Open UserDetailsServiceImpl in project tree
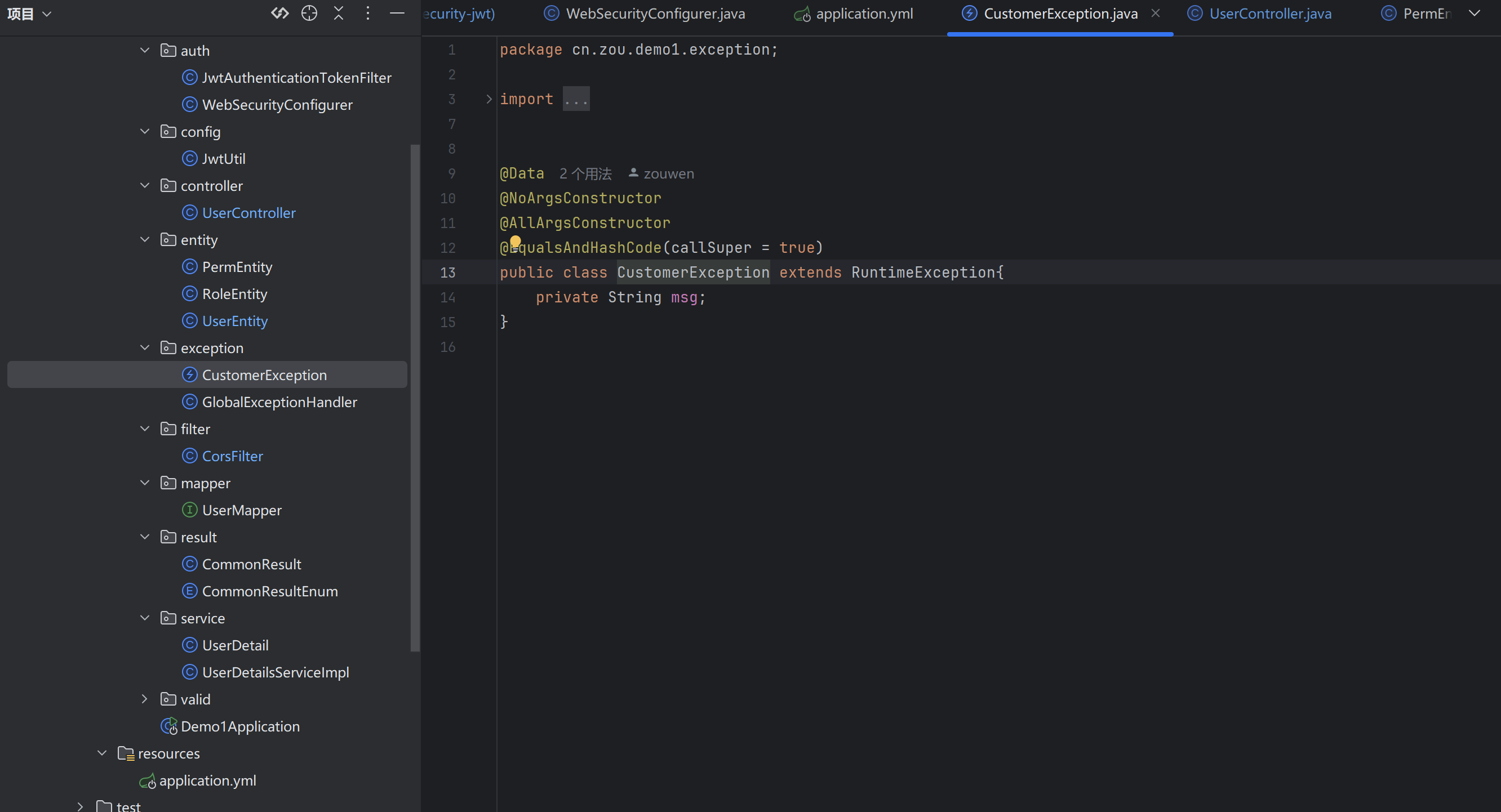 [275, 672]
